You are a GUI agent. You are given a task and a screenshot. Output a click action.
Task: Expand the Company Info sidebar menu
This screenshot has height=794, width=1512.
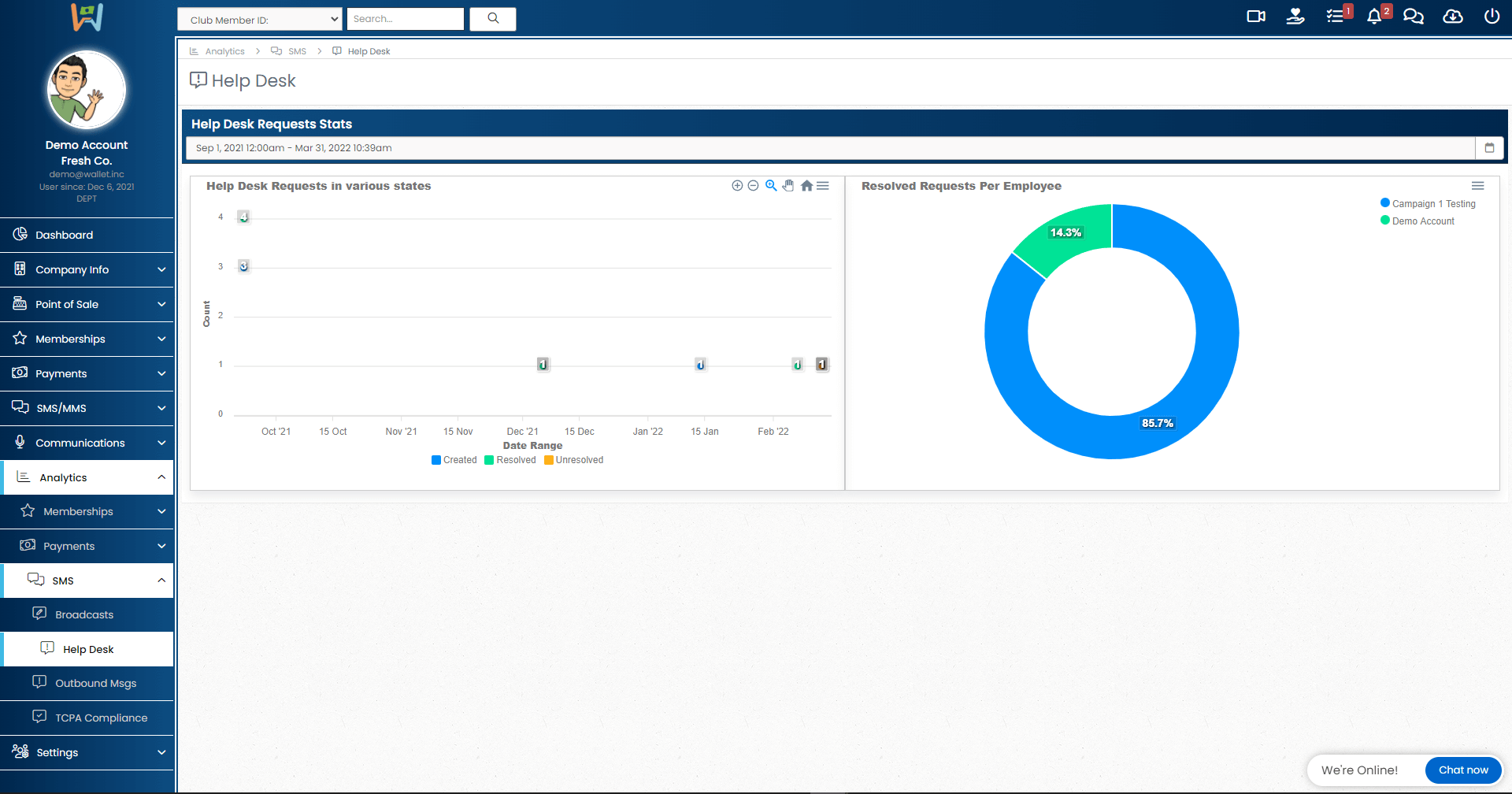(x=87, y=269)
